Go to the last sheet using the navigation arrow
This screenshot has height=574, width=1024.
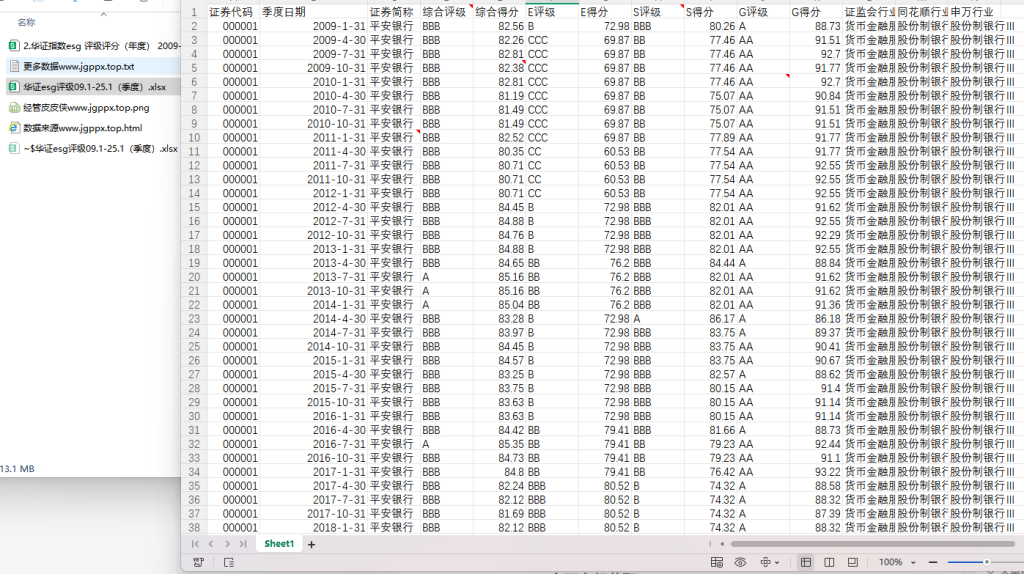[243, 544]
